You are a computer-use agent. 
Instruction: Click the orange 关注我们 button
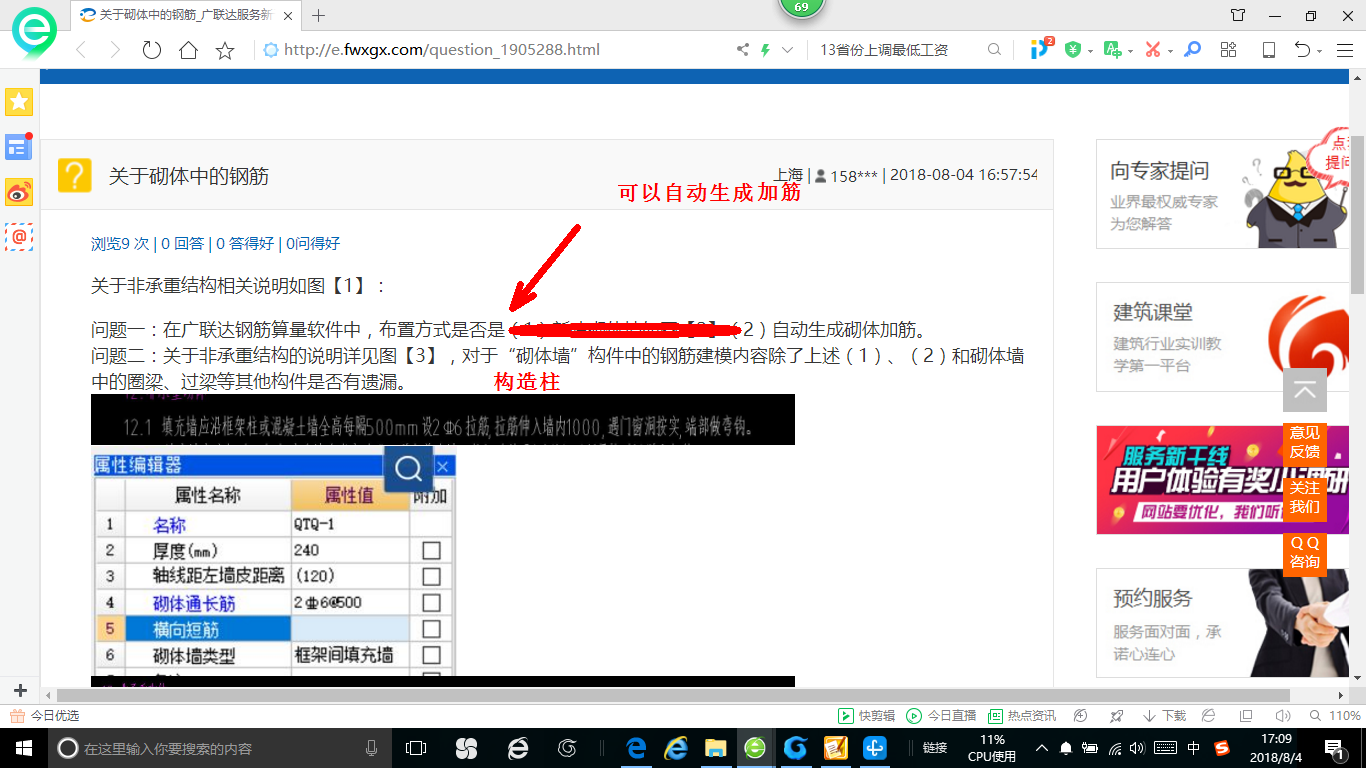(1304, 497)
